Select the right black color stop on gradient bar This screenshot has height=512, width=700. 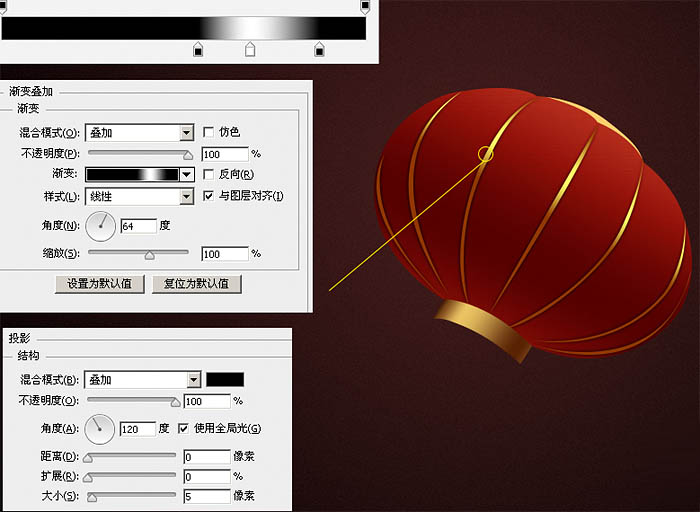tap(319, 49)
